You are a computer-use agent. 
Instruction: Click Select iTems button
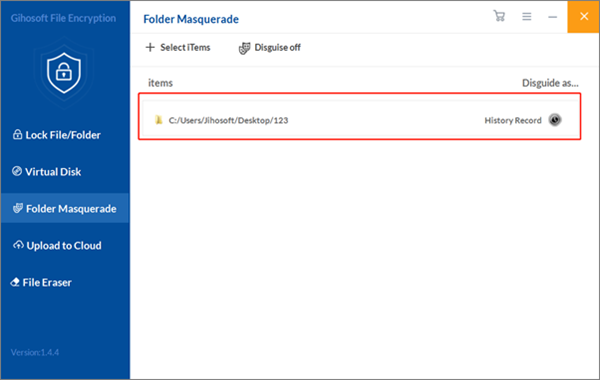(178, 47)
